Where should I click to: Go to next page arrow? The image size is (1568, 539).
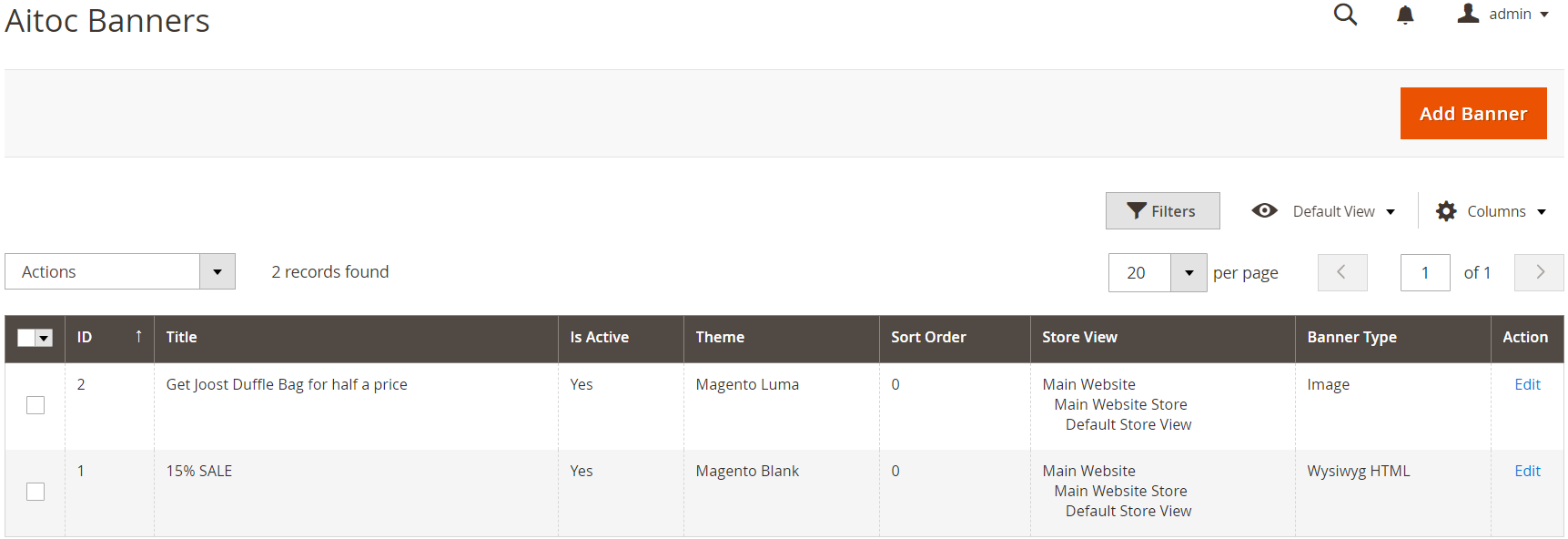coord(1539,272)
